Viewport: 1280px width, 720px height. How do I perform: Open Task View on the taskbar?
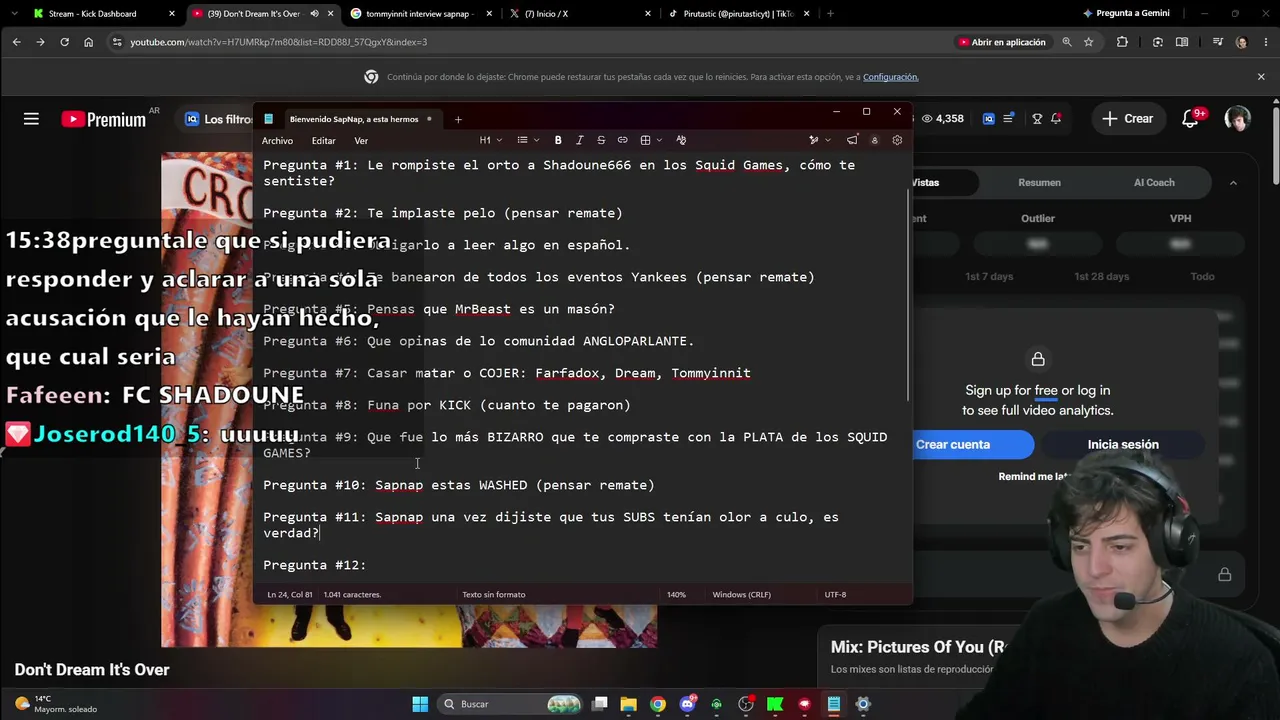(x=599, y=704)
